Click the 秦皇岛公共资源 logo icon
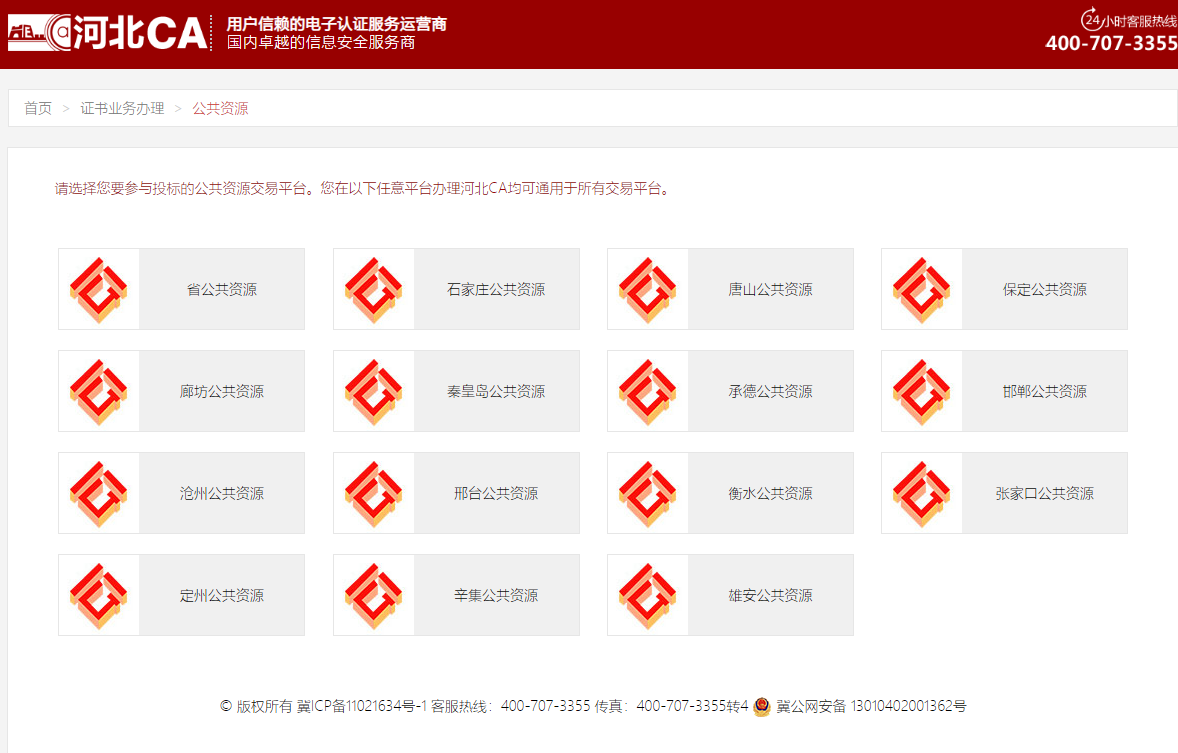1178x753 pixels. pos(374,391)
